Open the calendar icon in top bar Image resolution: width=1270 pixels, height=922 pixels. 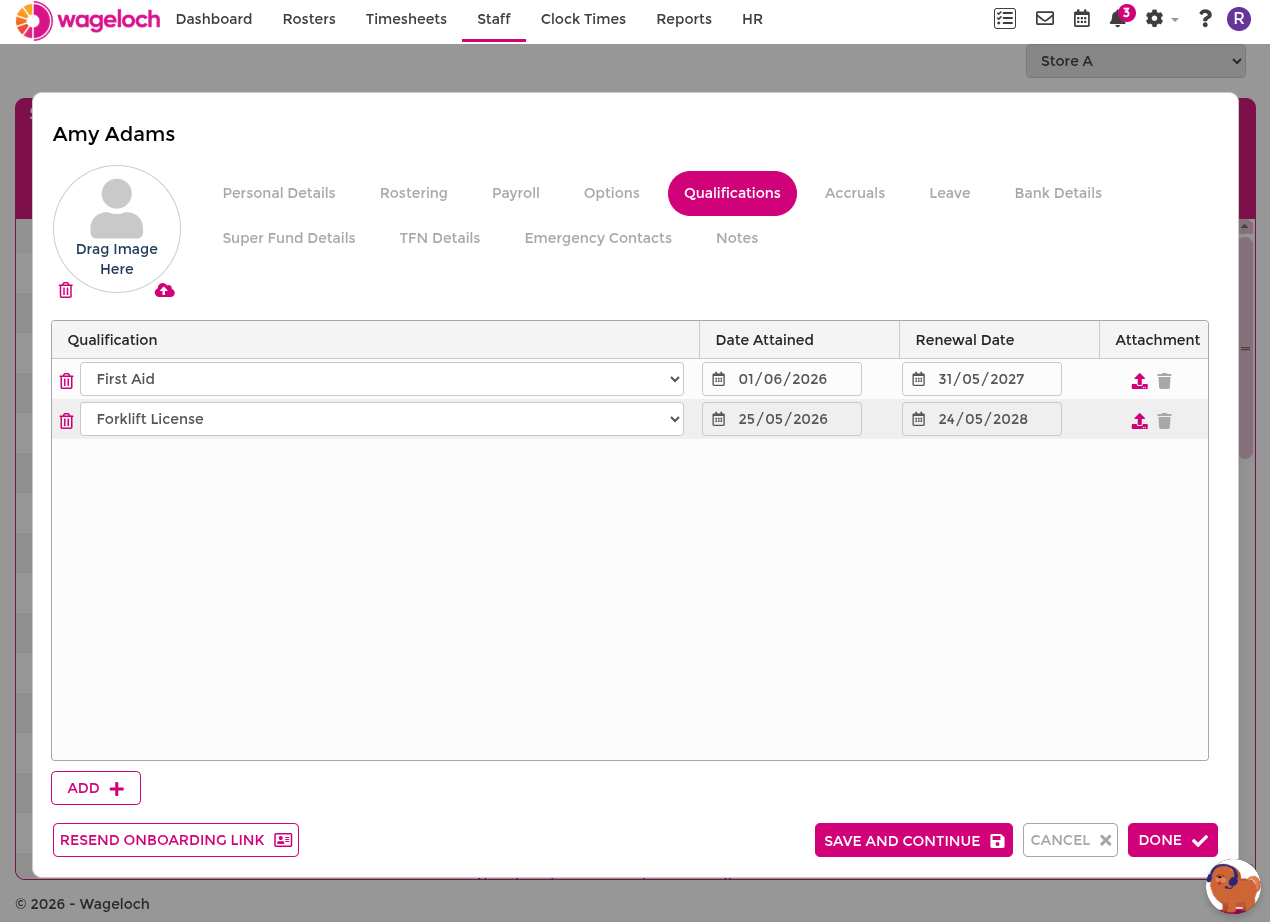point(1082,18)
